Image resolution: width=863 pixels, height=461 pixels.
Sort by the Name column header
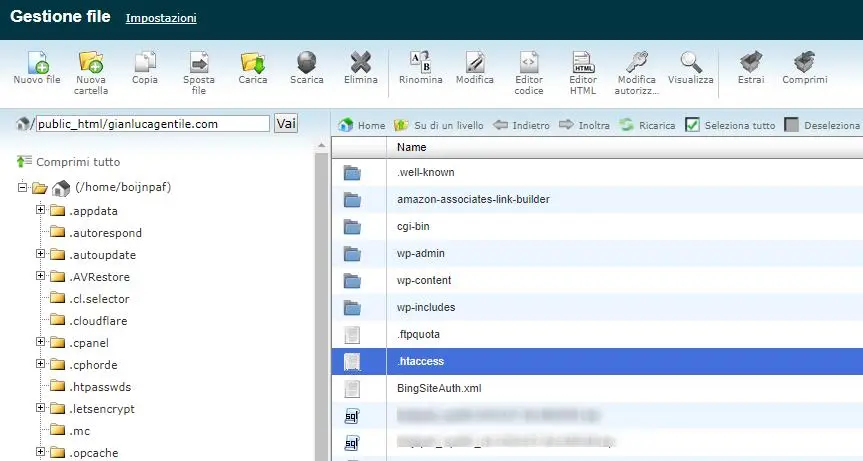tap(411, 147)
